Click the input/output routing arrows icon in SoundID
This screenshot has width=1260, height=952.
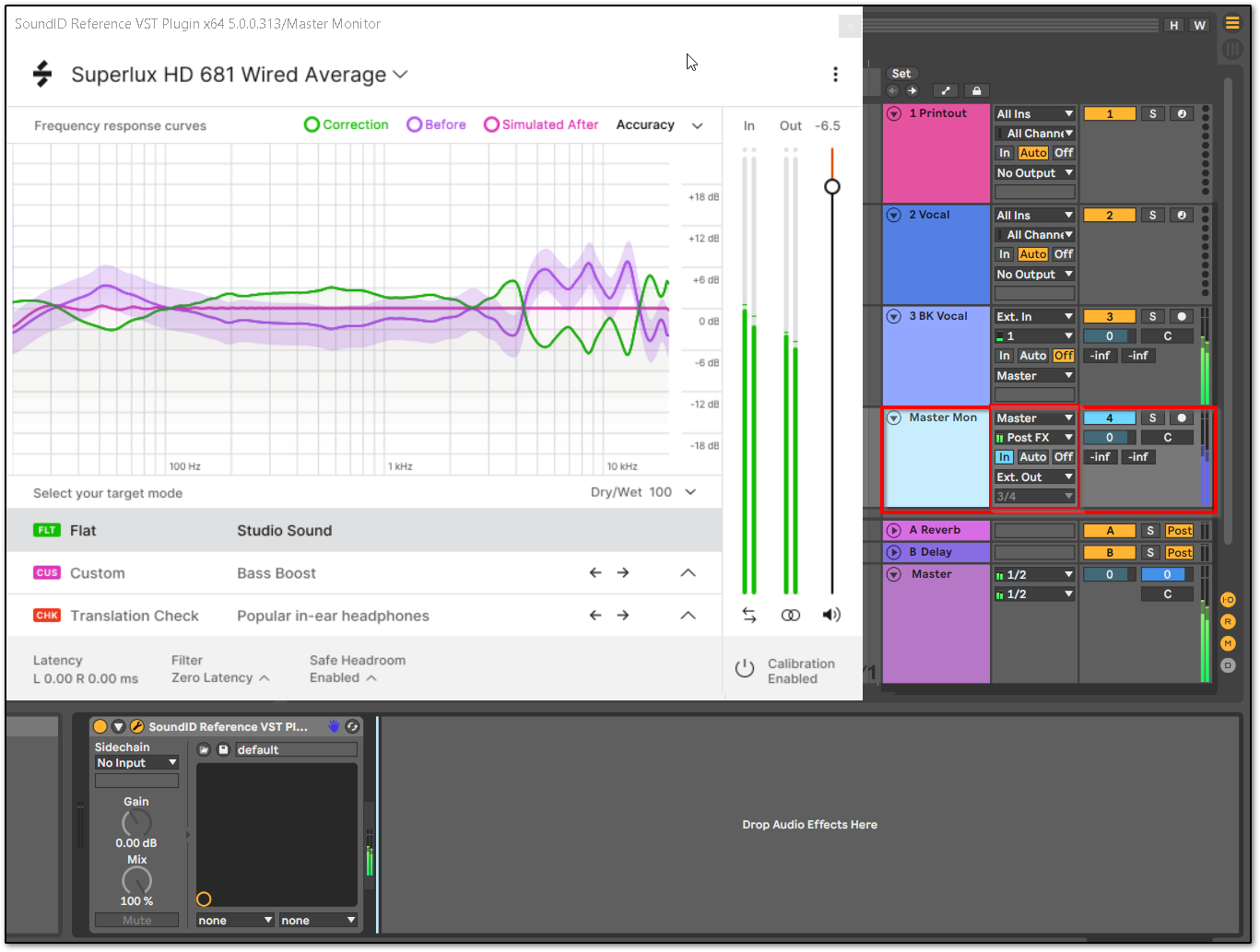coord(749,615)
